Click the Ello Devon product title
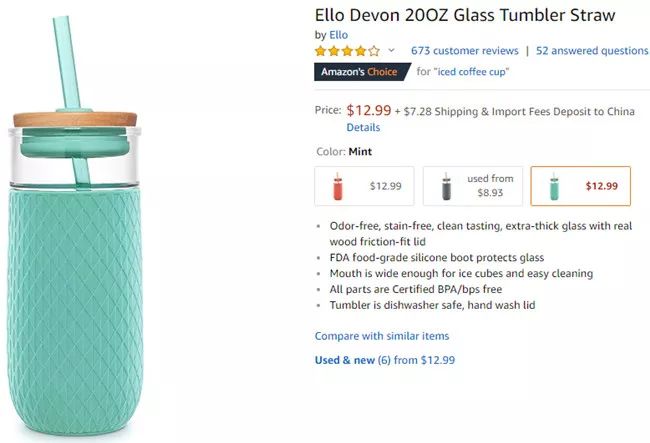This screenshot has height=443, width=650. [x=464, y=15]
